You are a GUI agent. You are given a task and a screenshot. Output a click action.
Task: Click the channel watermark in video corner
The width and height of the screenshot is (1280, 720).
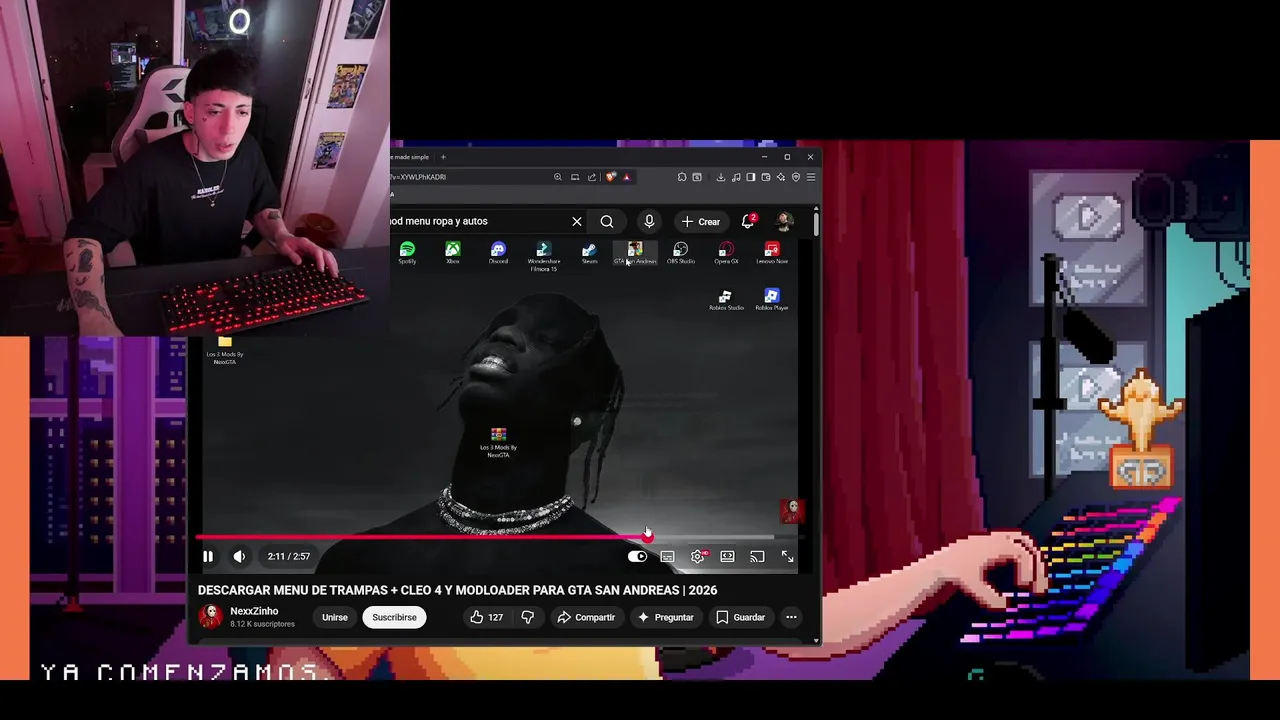coord(792,511)
